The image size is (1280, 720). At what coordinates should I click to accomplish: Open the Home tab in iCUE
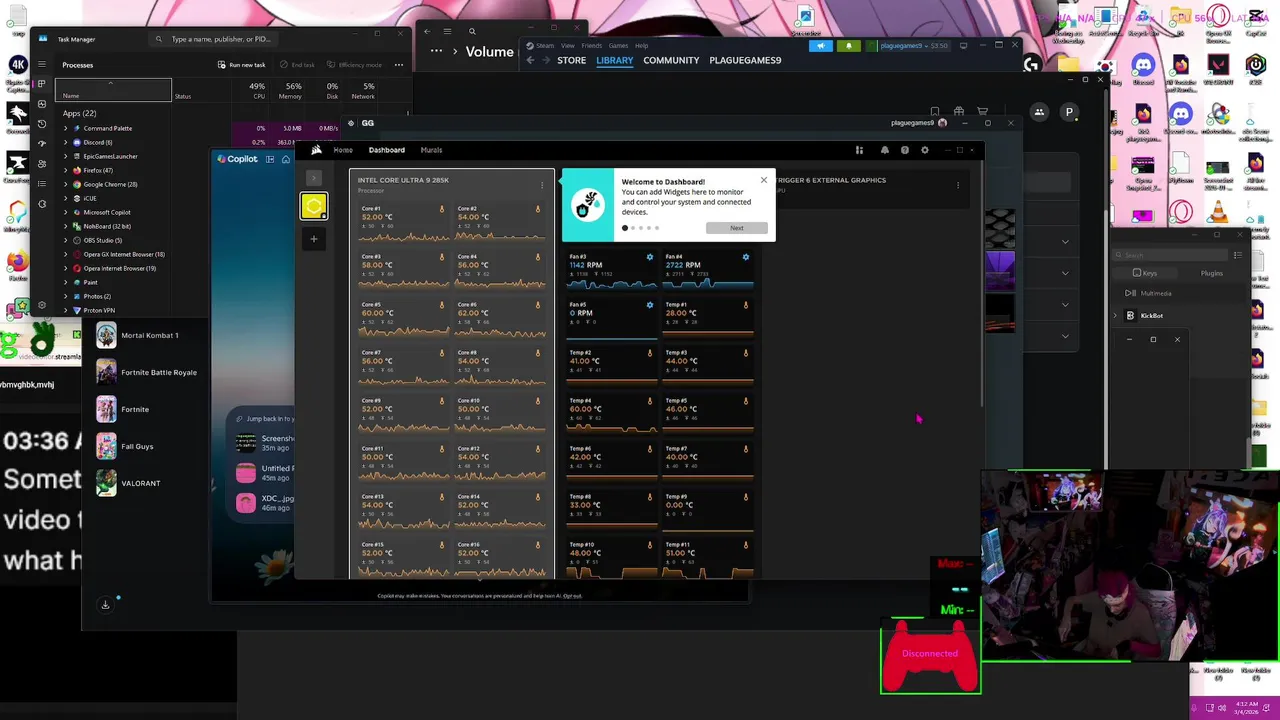pyautogui.click(x=343, y=150)
